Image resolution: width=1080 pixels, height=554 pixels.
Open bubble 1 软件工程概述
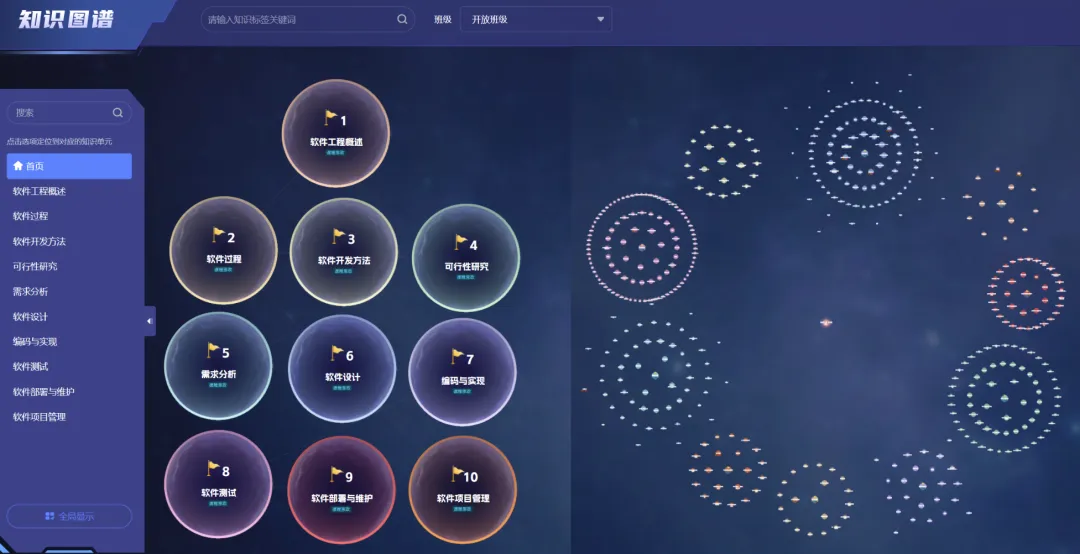point(335,133)
